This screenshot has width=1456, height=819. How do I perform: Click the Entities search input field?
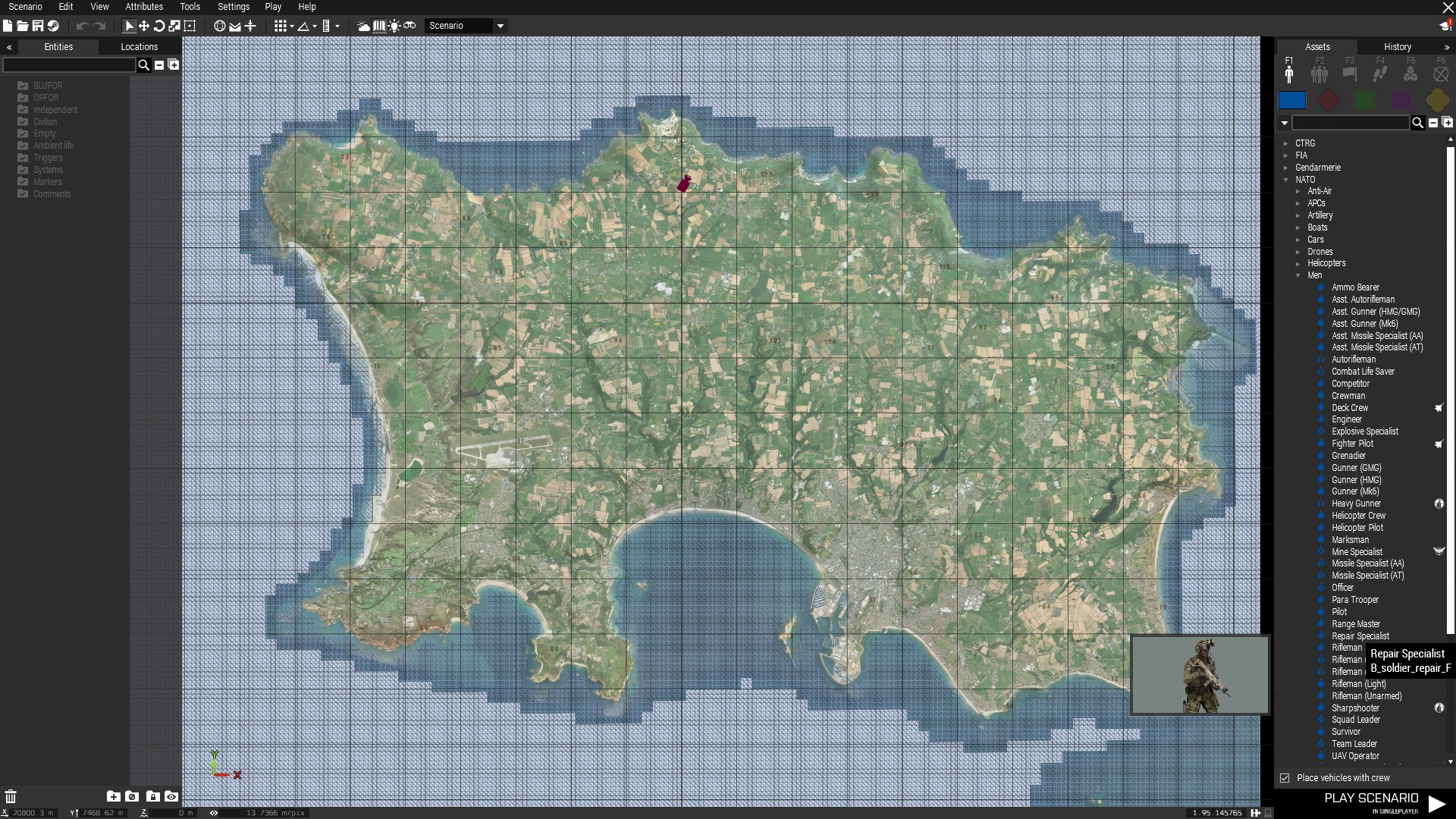tap(69, 65)
